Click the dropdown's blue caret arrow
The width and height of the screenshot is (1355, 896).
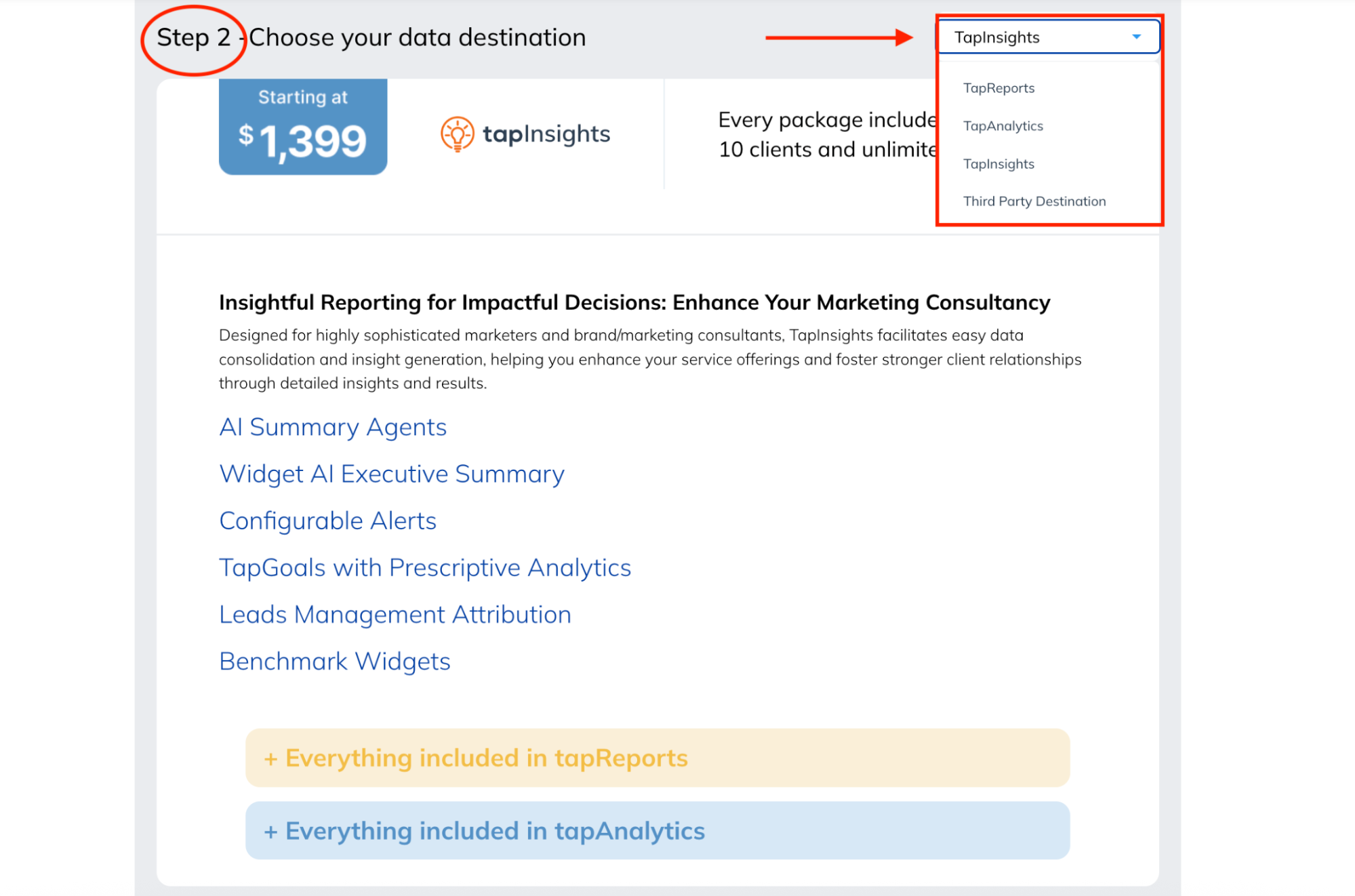coord(1136,37)
